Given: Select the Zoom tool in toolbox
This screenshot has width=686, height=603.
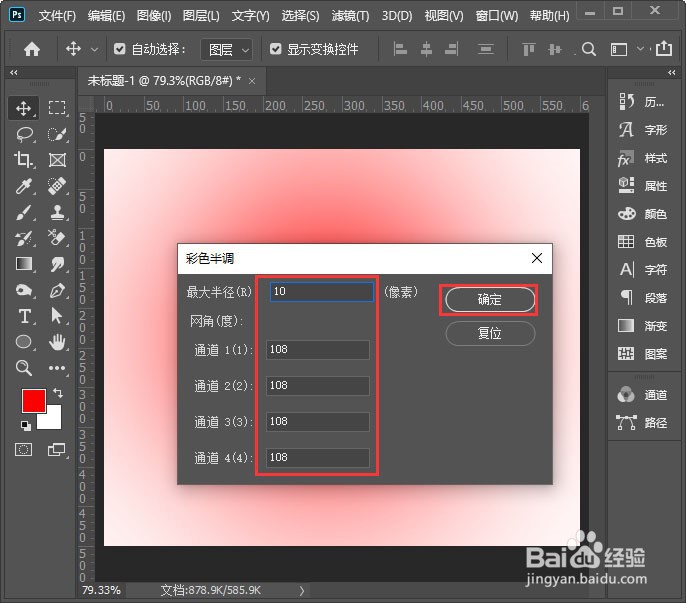Looking at the screenshot, I should tap(24, 368).
